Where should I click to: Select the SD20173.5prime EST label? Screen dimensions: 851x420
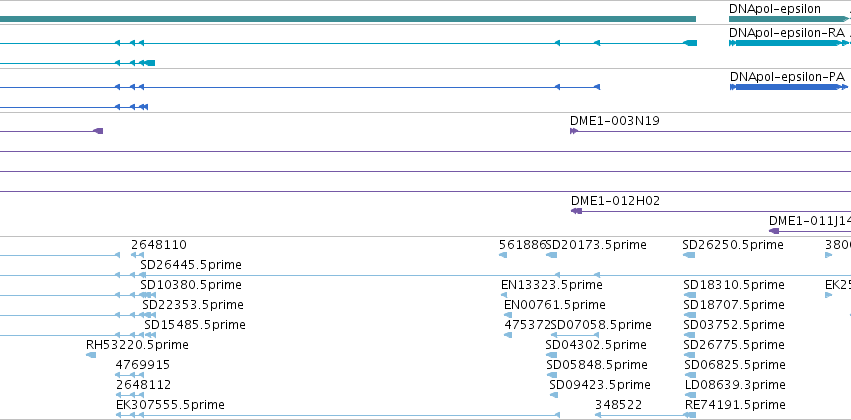596,245
